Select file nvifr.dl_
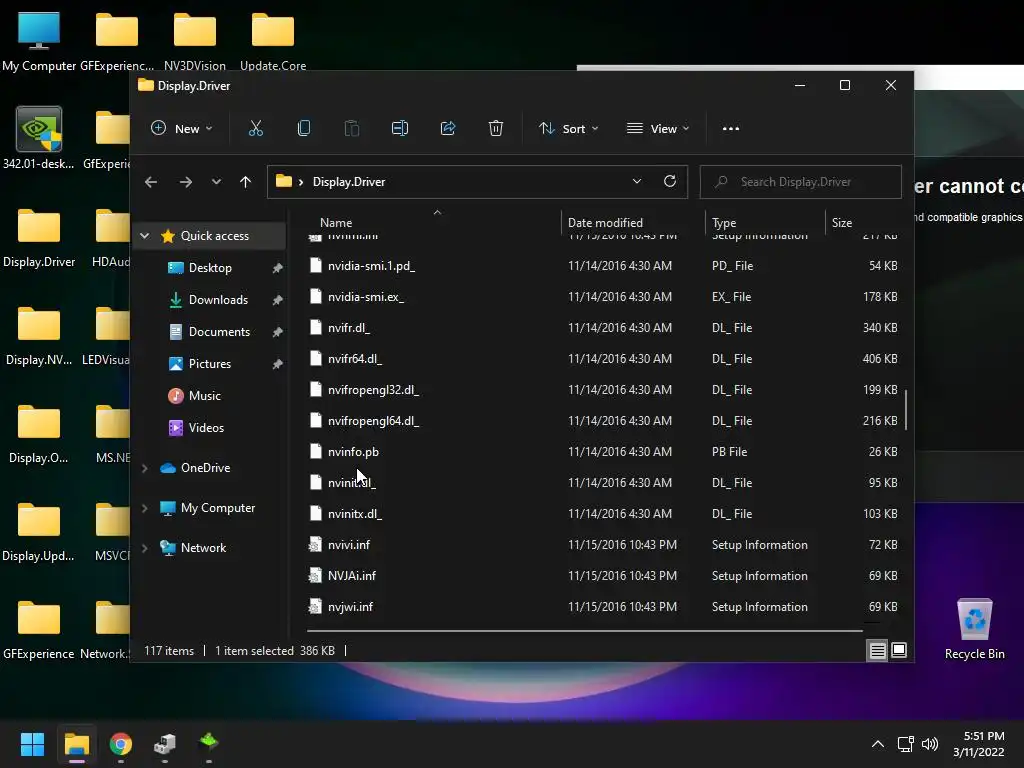The width and height of the screenshot is (1024, 768). (x=602, y=328)
